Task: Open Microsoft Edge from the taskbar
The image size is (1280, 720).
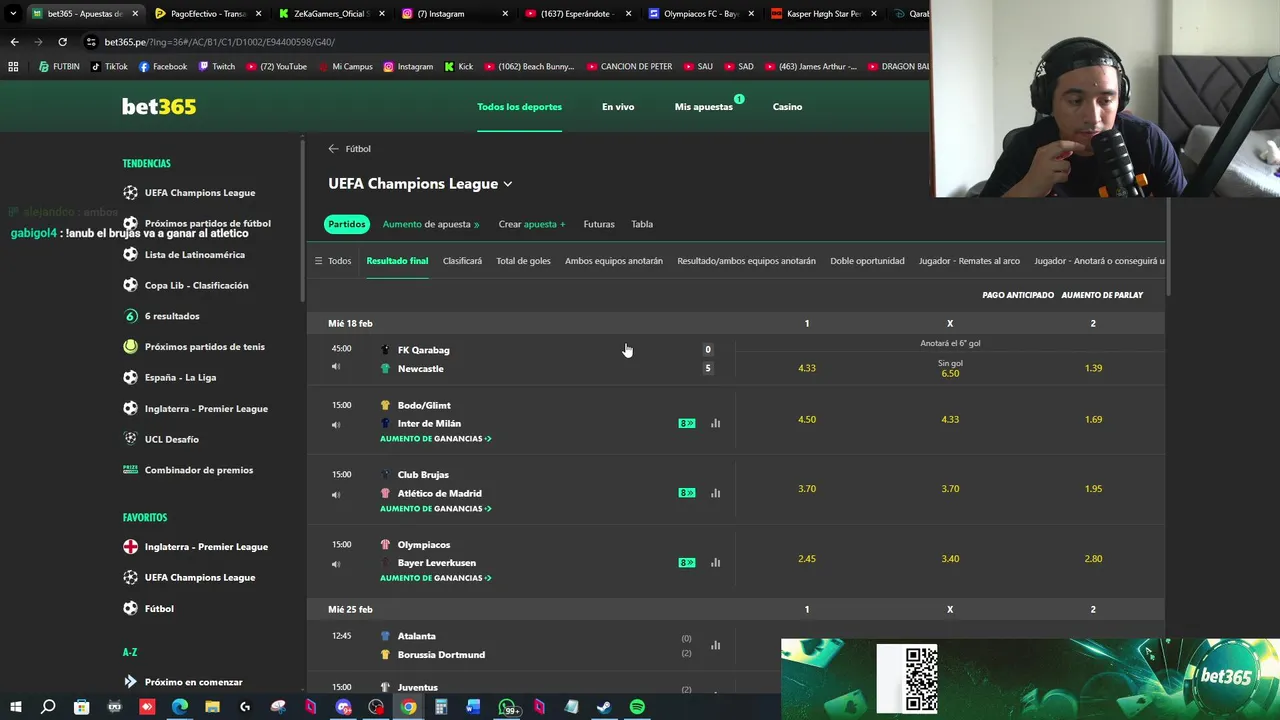Action: tap(180, 707)
